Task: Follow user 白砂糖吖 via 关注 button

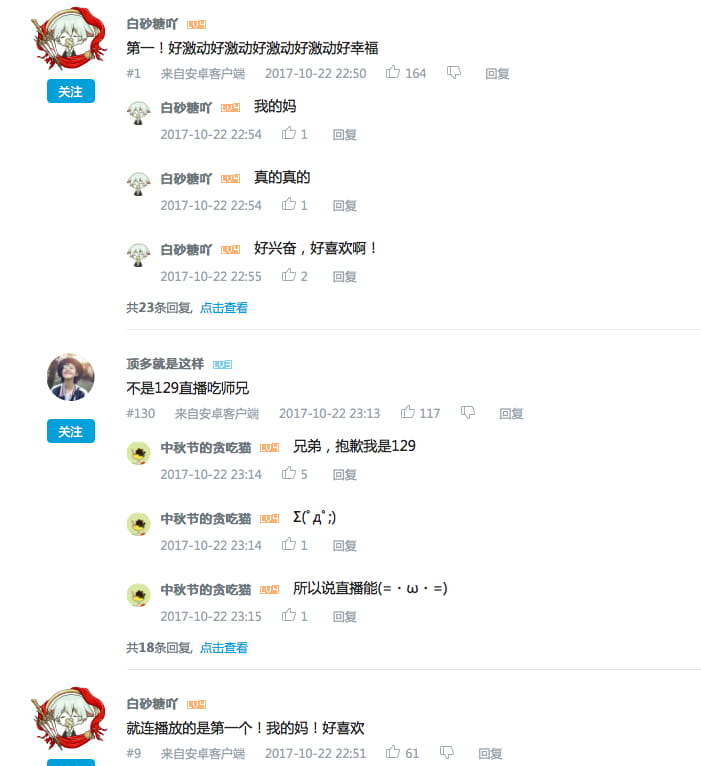Action: point(71,91)
